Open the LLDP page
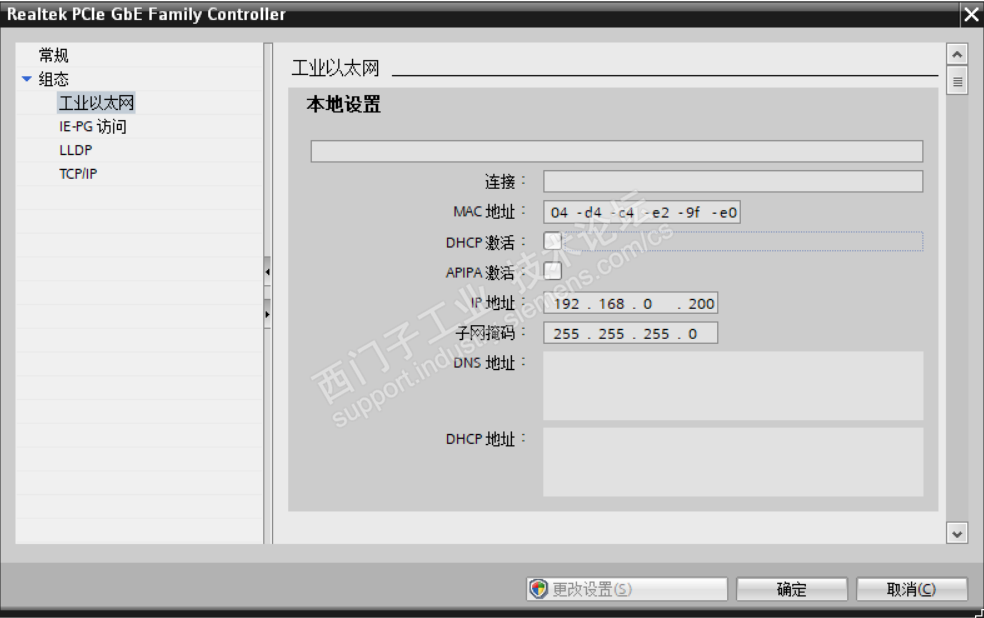This screenshot has height=618, width=984. point(76,151)
